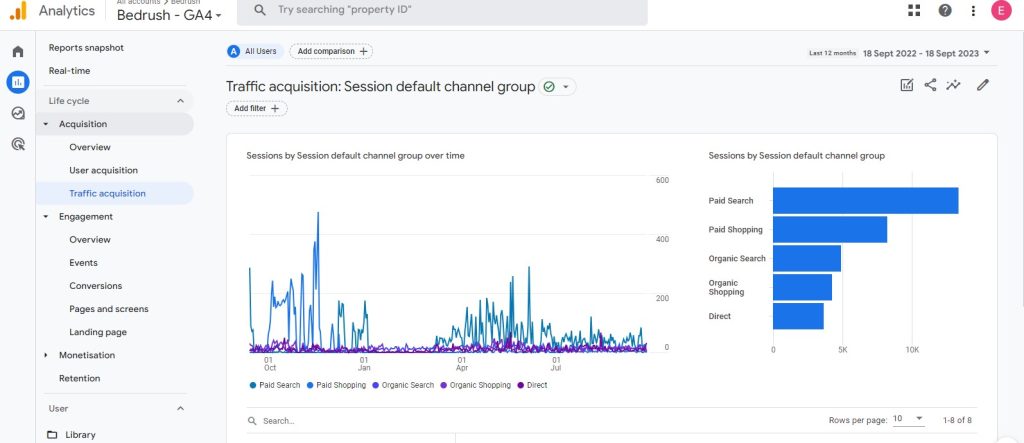The height and width of the screenshot is (443, 1024).
Task: Open Reports snapshot
Action: 86,48
